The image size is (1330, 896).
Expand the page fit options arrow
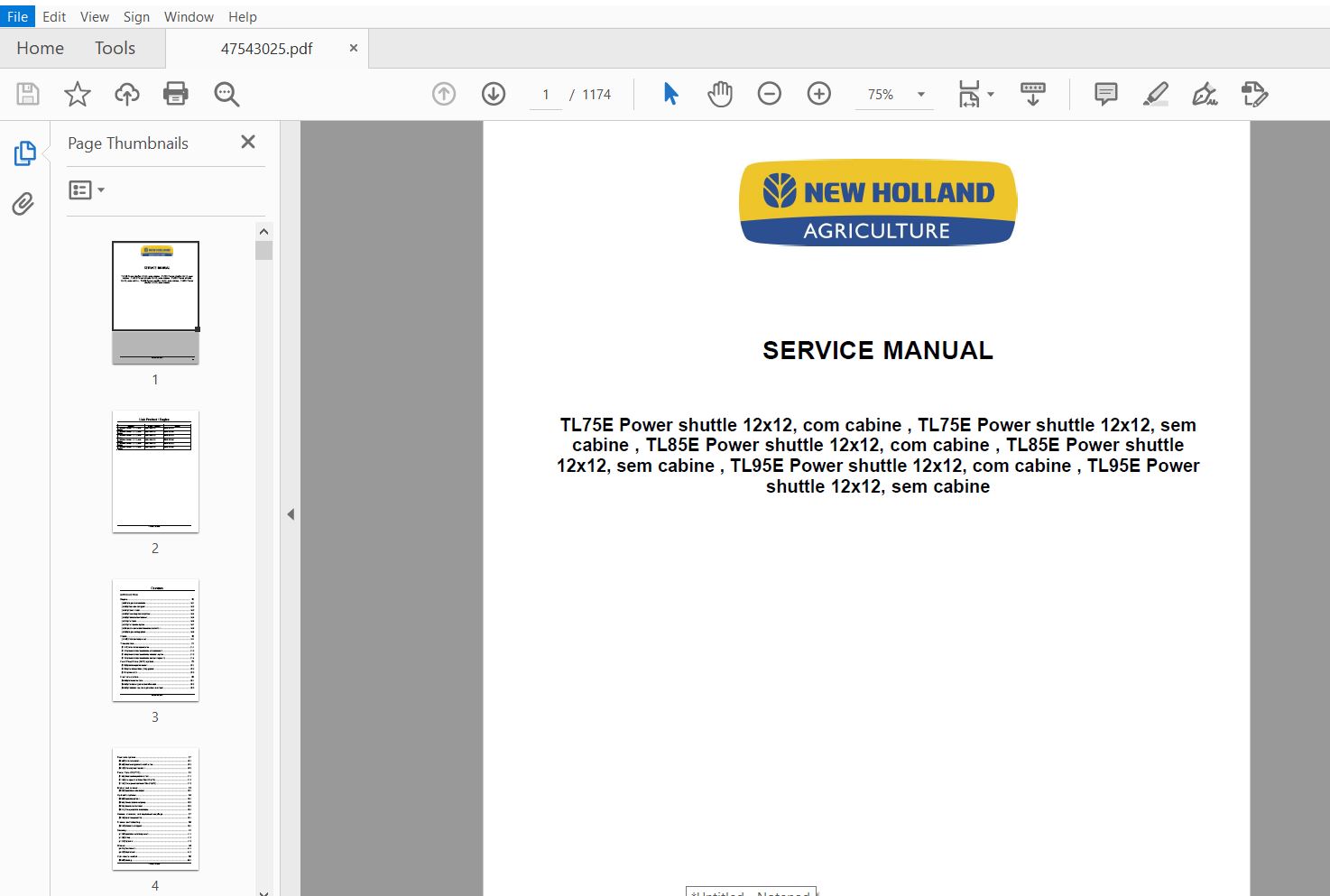(x=991, y=94)
